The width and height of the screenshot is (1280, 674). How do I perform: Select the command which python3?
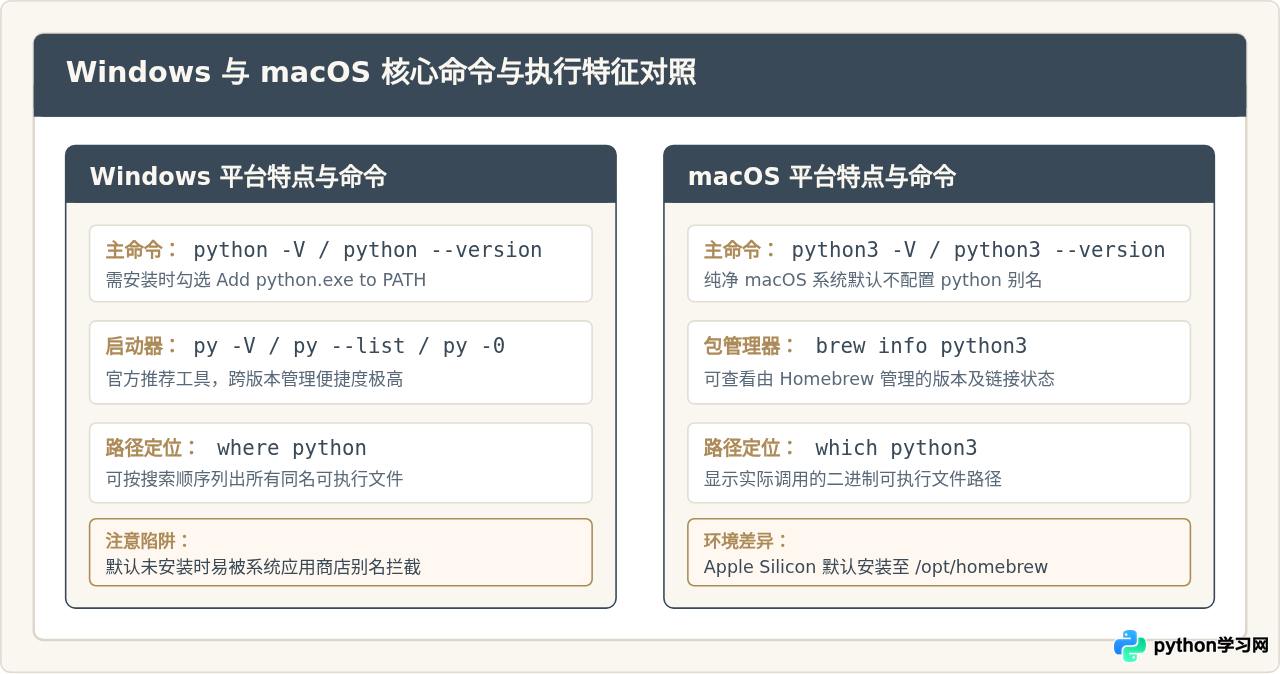(x=896, y=448)
